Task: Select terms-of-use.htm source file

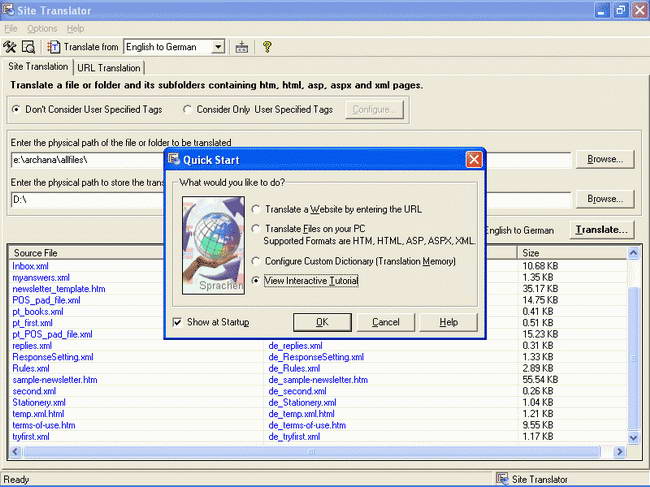Action: pyautogui.click(x=44, y=425)
